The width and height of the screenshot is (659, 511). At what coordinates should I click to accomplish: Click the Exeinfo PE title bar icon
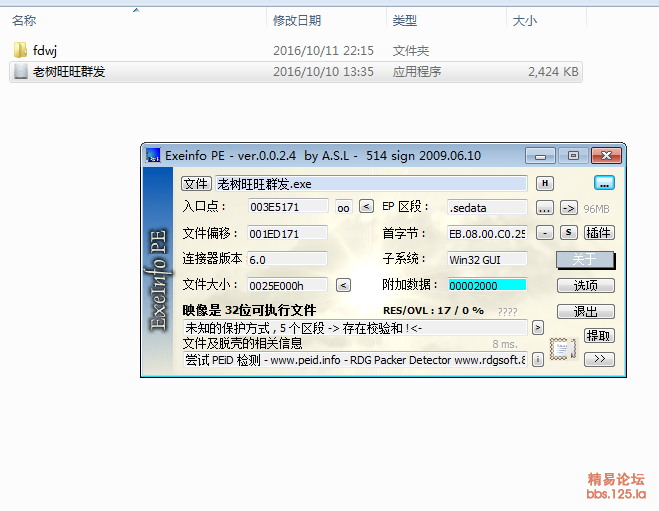coord(153,155)
